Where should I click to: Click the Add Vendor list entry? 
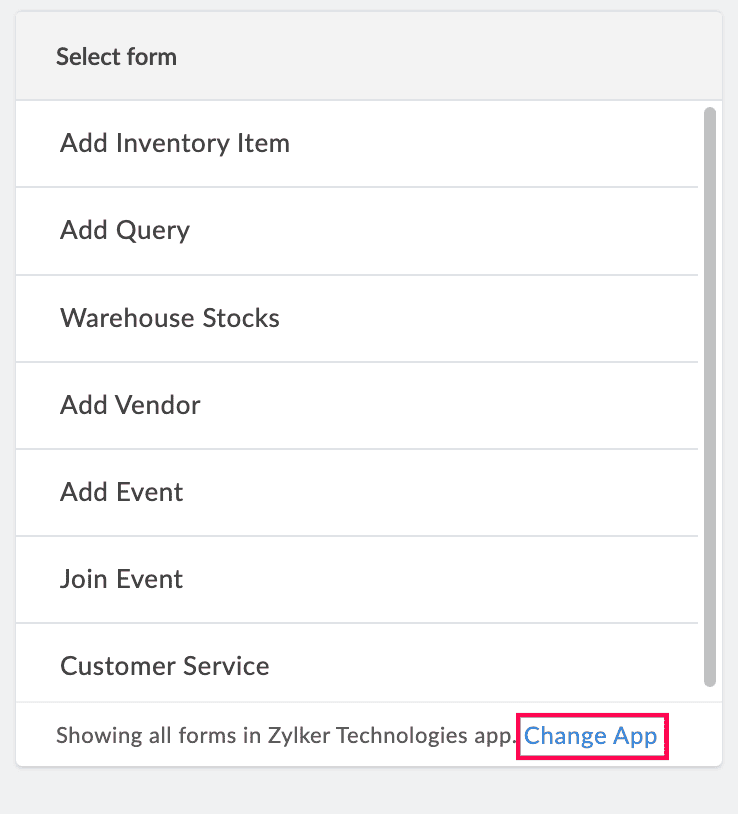pyautogui.click(x=130, y=405)
